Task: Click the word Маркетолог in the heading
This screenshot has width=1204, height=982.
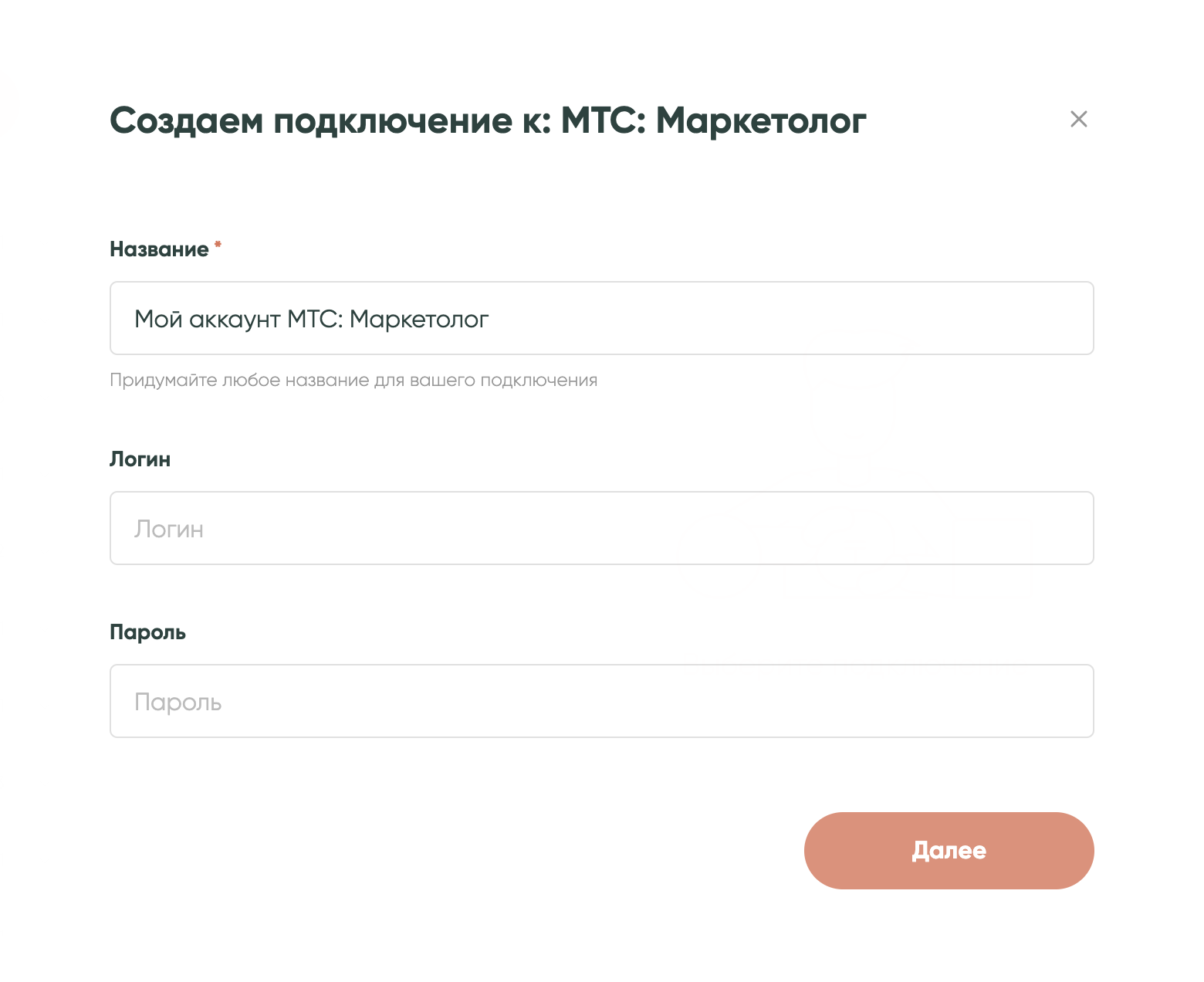Action: [x=760, y=120]
